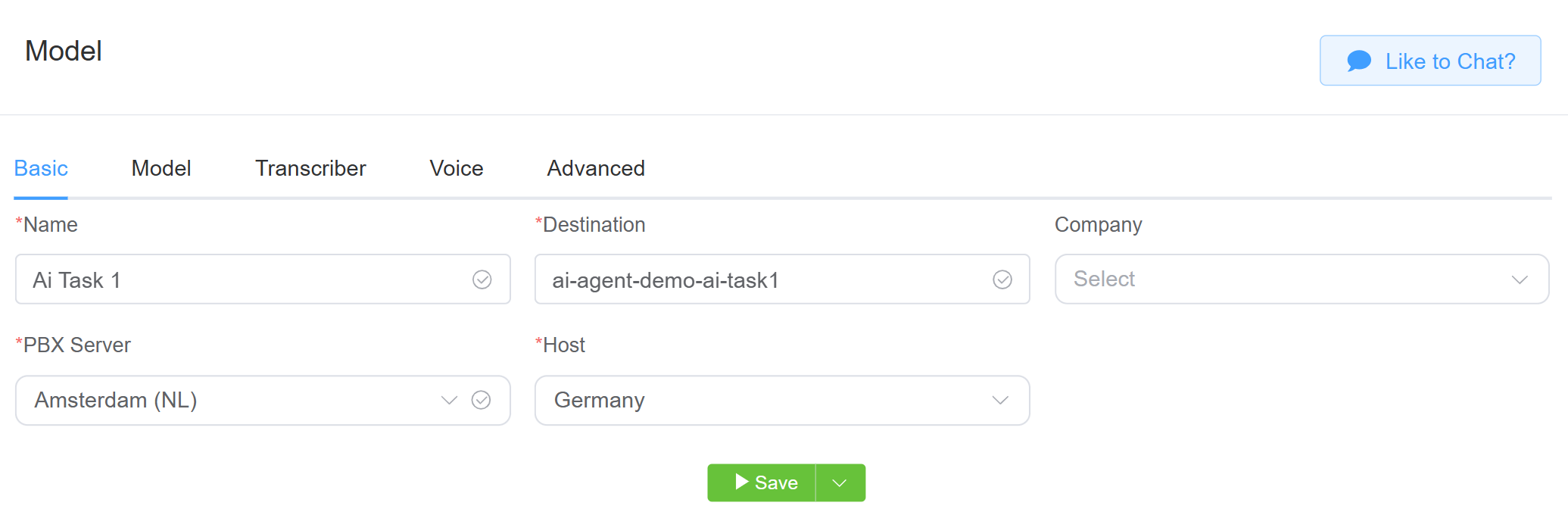Click the Host field showing Germany
This screenshot has width=1568, height=512.
coord(765,400)
